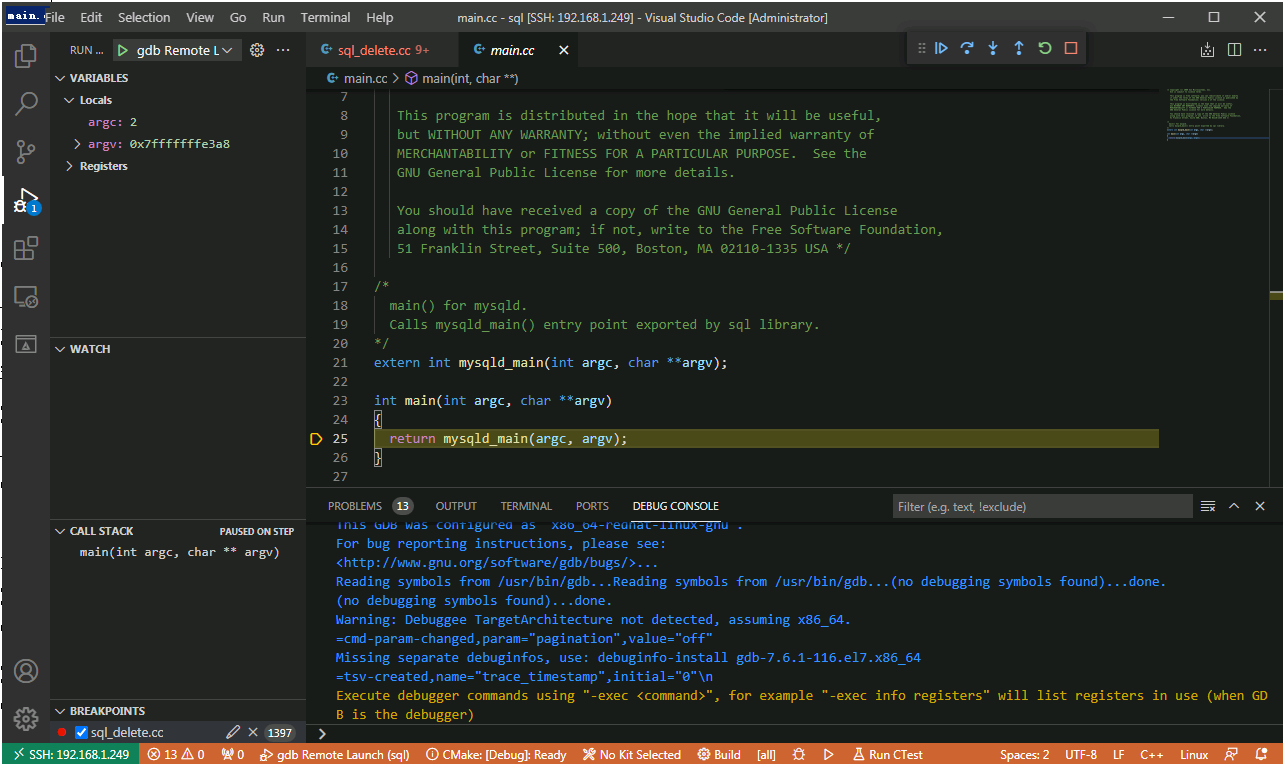Click the Step Into debug icon
Screen dimensions: 1285x764
993,48
